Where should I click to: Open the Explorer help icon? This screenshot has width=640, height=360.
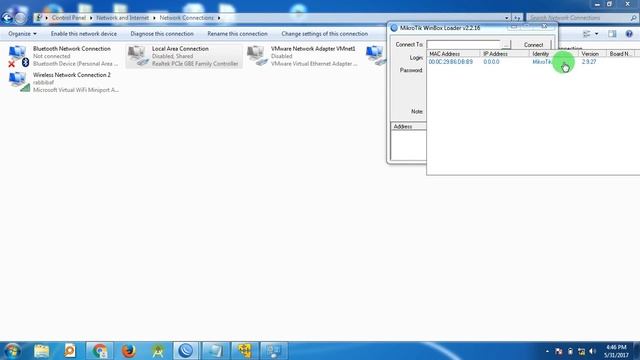tap(629, 34)
